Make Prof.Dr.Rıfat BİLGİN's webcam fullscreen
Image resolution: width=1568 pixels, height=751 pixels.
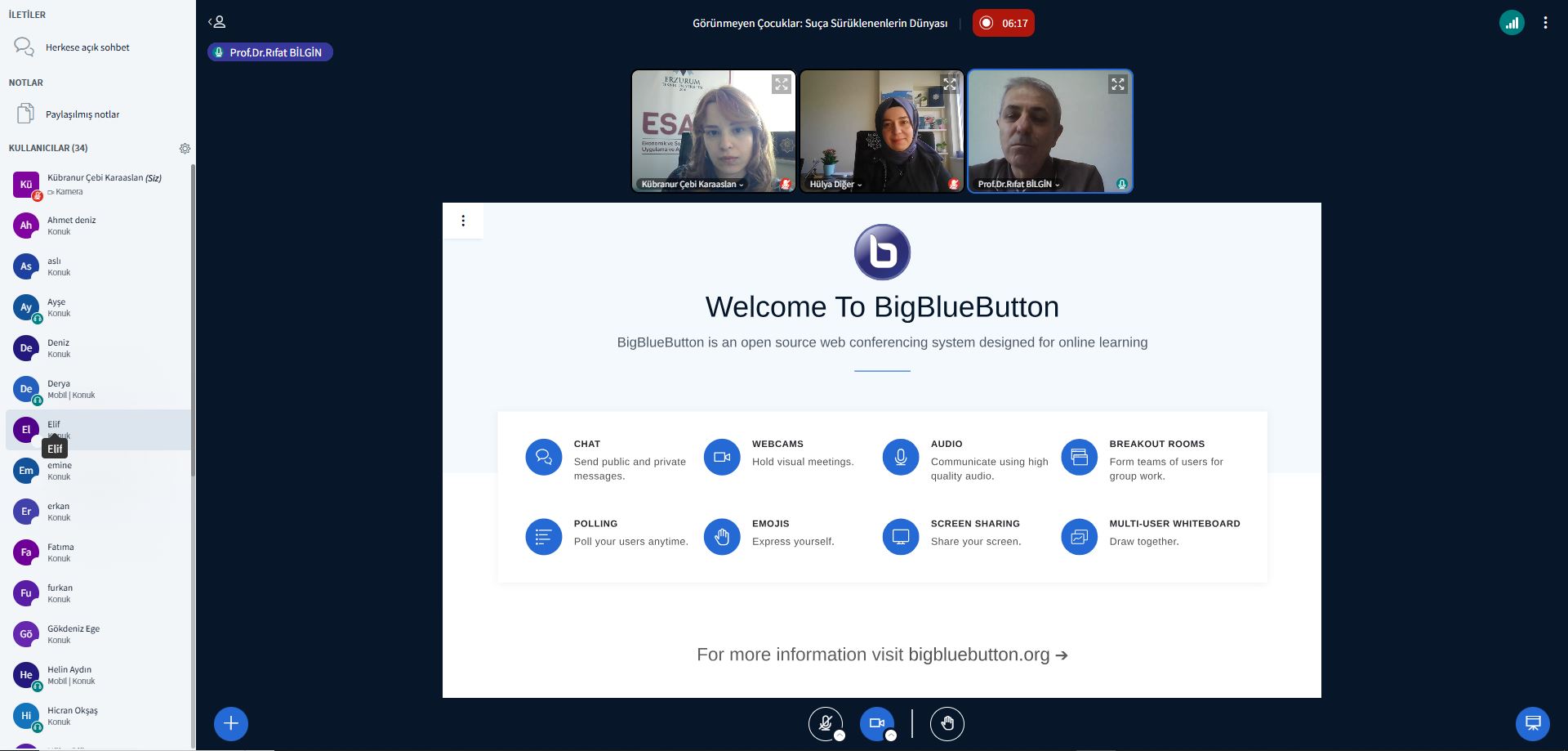tap(1118, 84)
